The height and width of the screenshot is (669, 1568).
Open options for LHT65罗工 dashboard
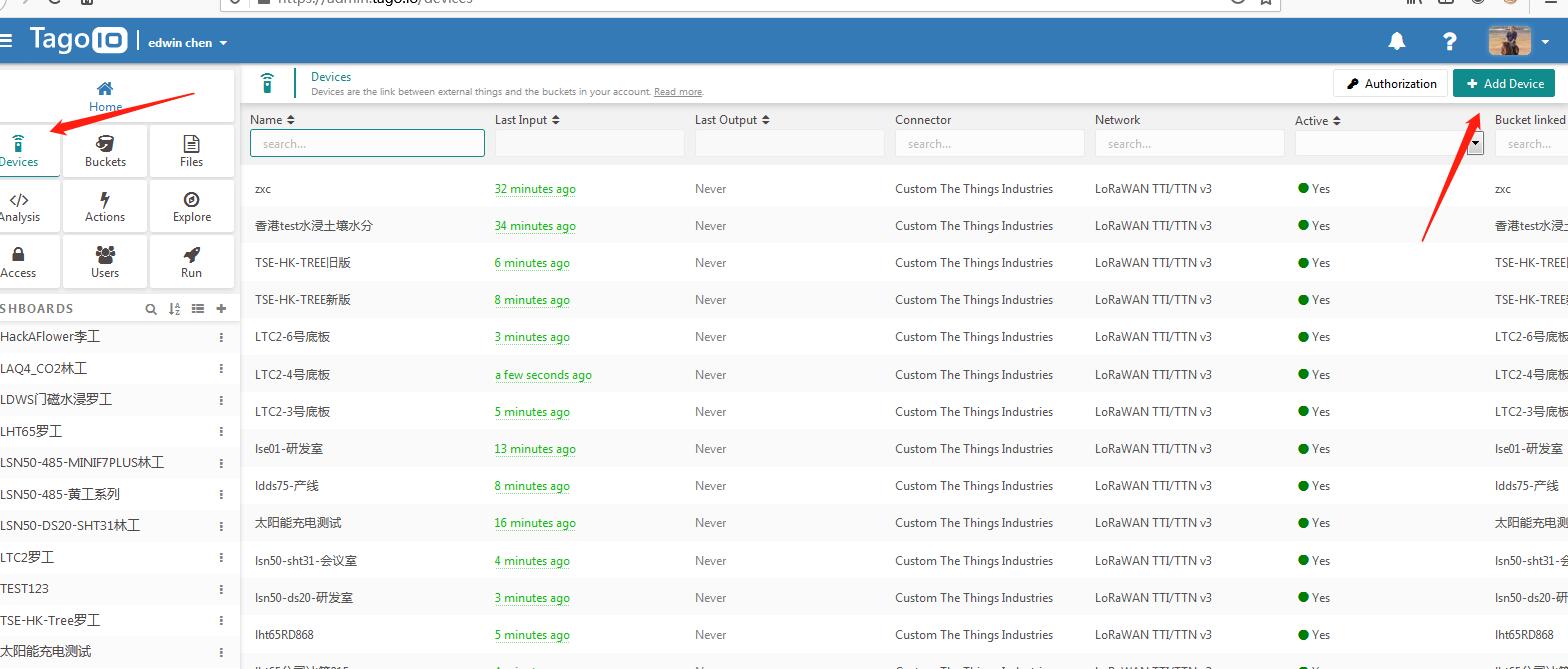(x=221, y=432)
